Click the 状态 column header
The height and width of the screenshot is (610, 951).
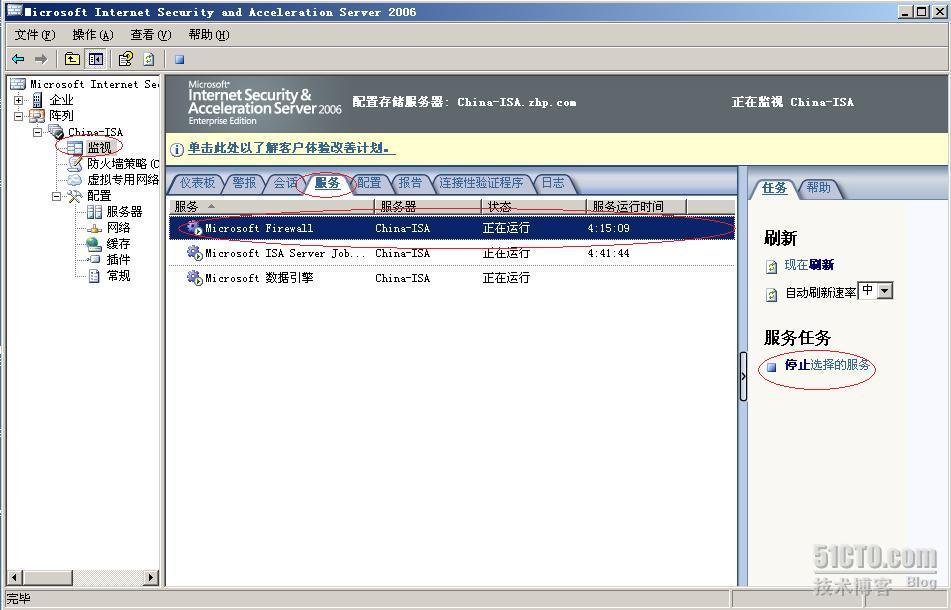[x=534, y=207]
